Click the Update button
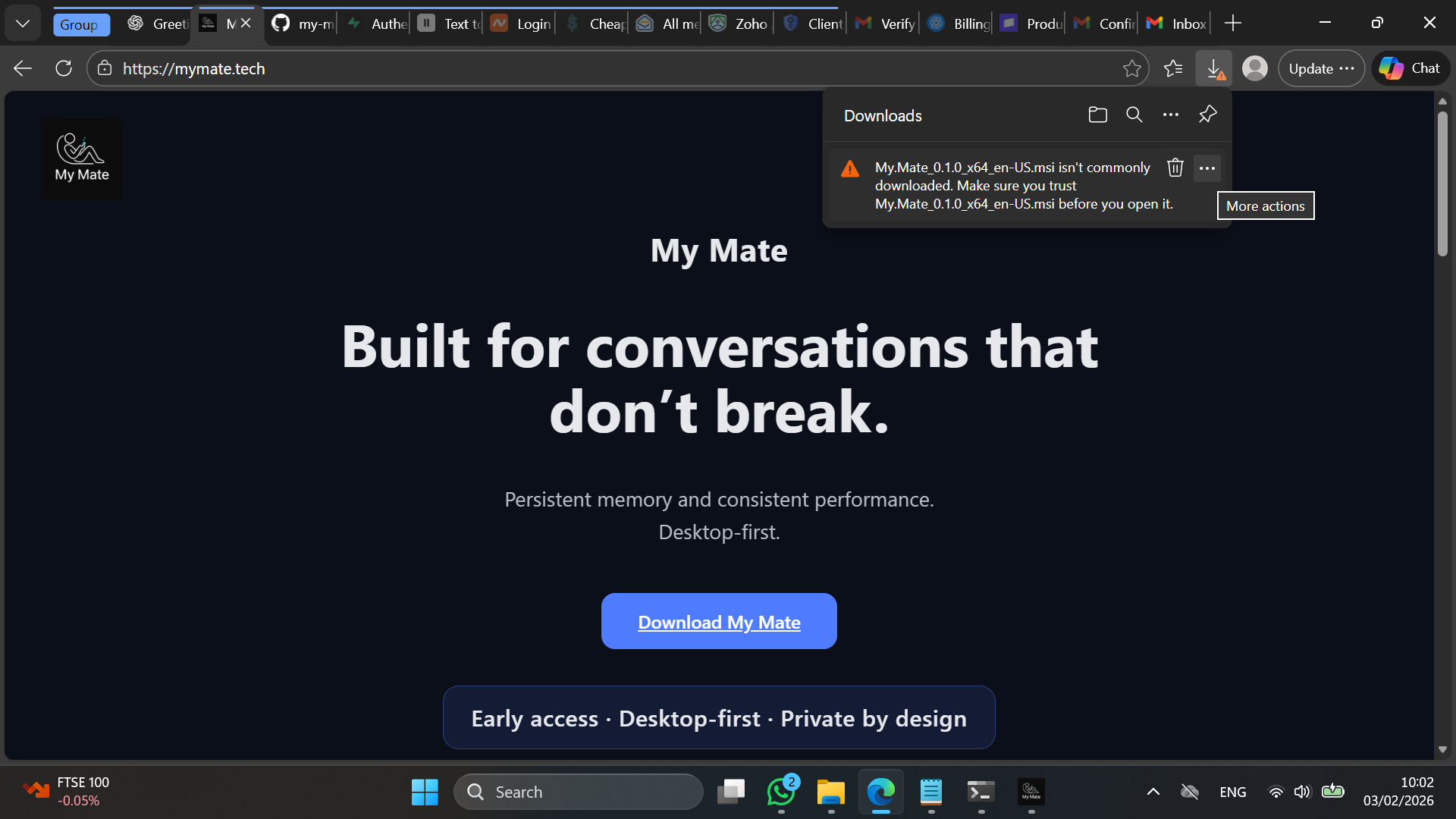Image resolution: width=1456 pixels, height=819 pixels. [1320, 69]
